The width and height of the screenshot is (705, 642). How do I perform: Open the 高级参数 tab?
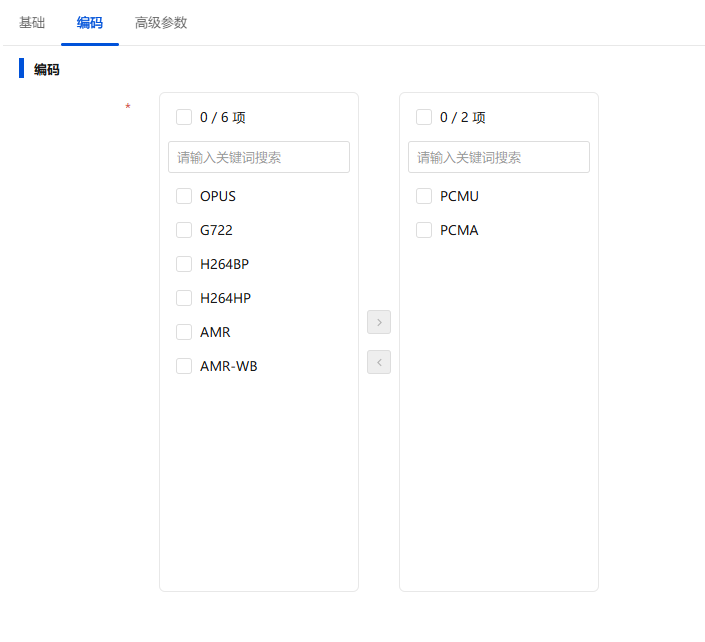(161, 22)
